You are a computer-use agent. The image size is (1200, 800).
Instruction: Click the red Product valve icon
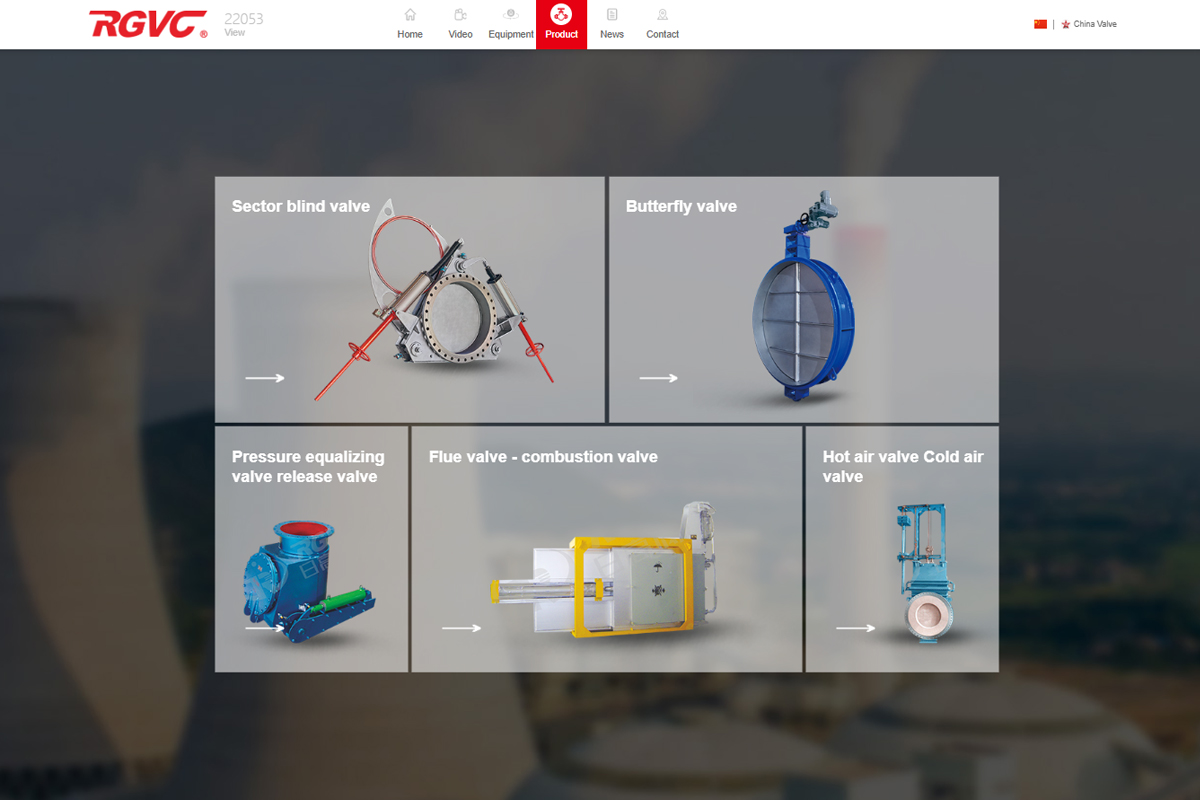tap(561, 15)
